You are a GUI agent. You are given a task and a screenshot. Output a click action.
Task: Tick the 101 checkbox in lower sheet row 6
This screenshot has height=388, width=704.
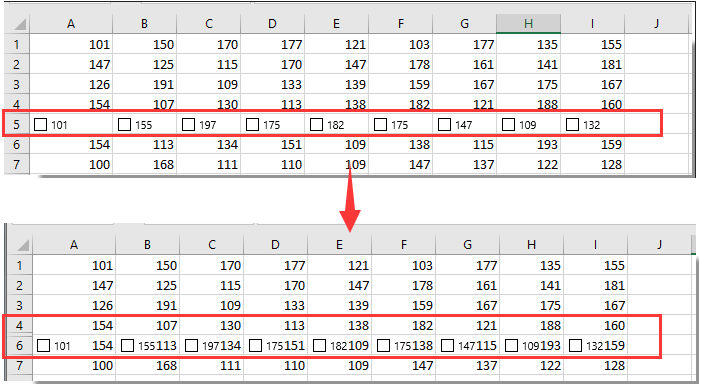[x=44, y=345]
